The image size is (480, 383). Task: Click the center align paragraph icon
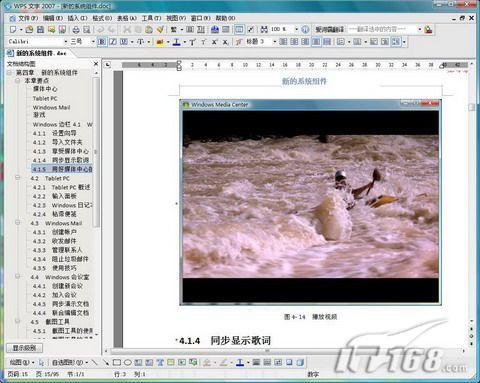pos(294,42)
